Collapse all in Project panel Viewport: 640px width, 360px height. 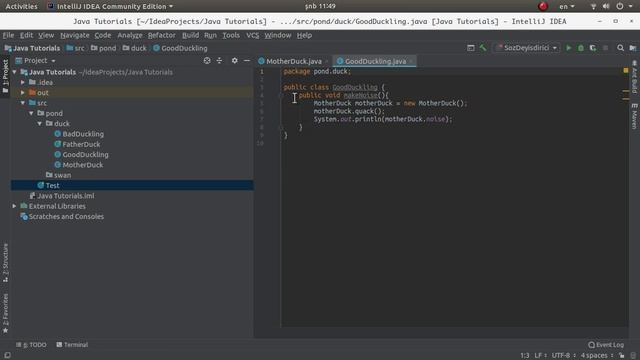[x=219, y=60]
